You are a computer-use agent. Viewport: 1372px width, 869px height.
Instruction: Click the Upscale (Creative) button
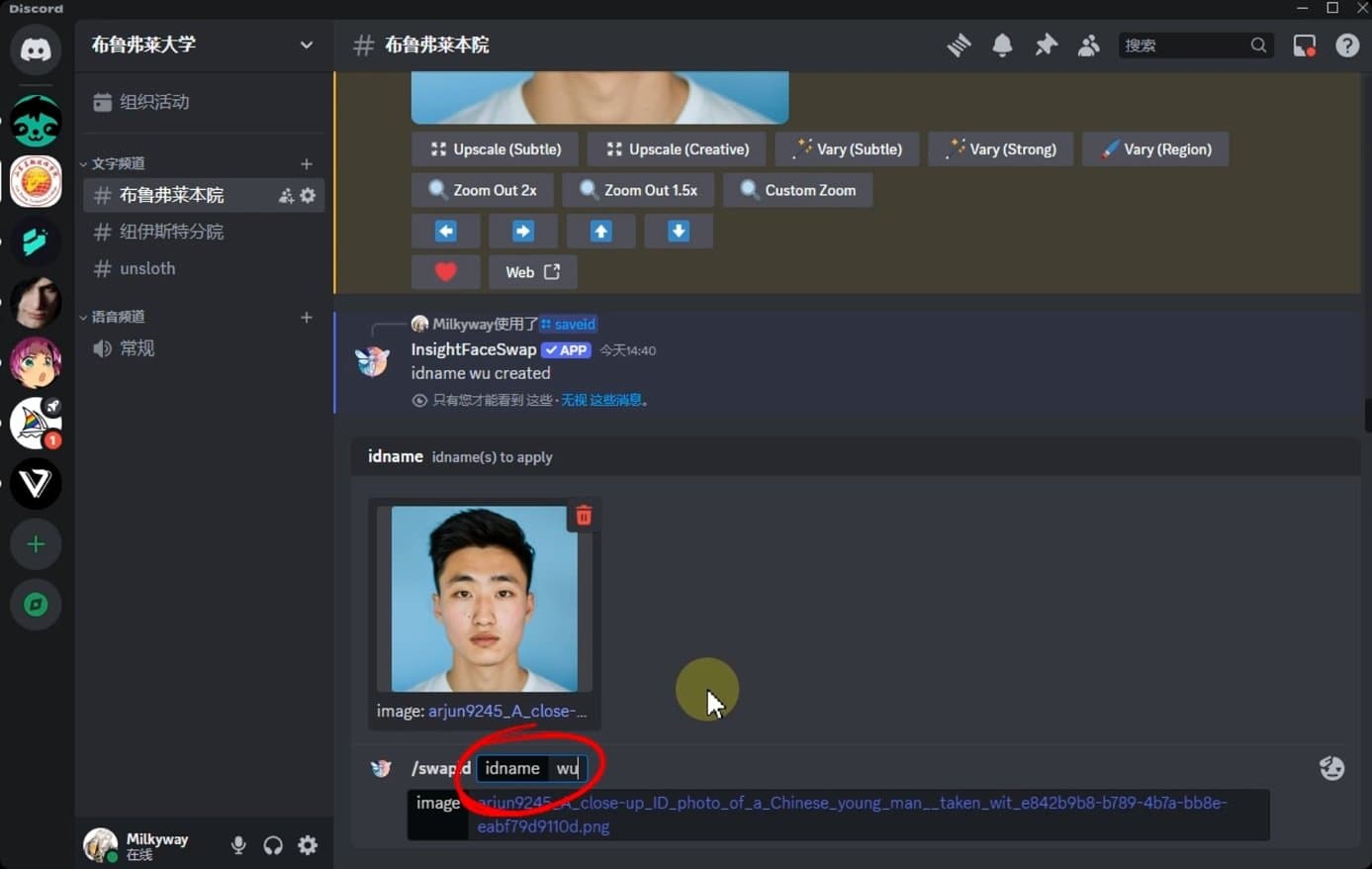coord(676,148)
